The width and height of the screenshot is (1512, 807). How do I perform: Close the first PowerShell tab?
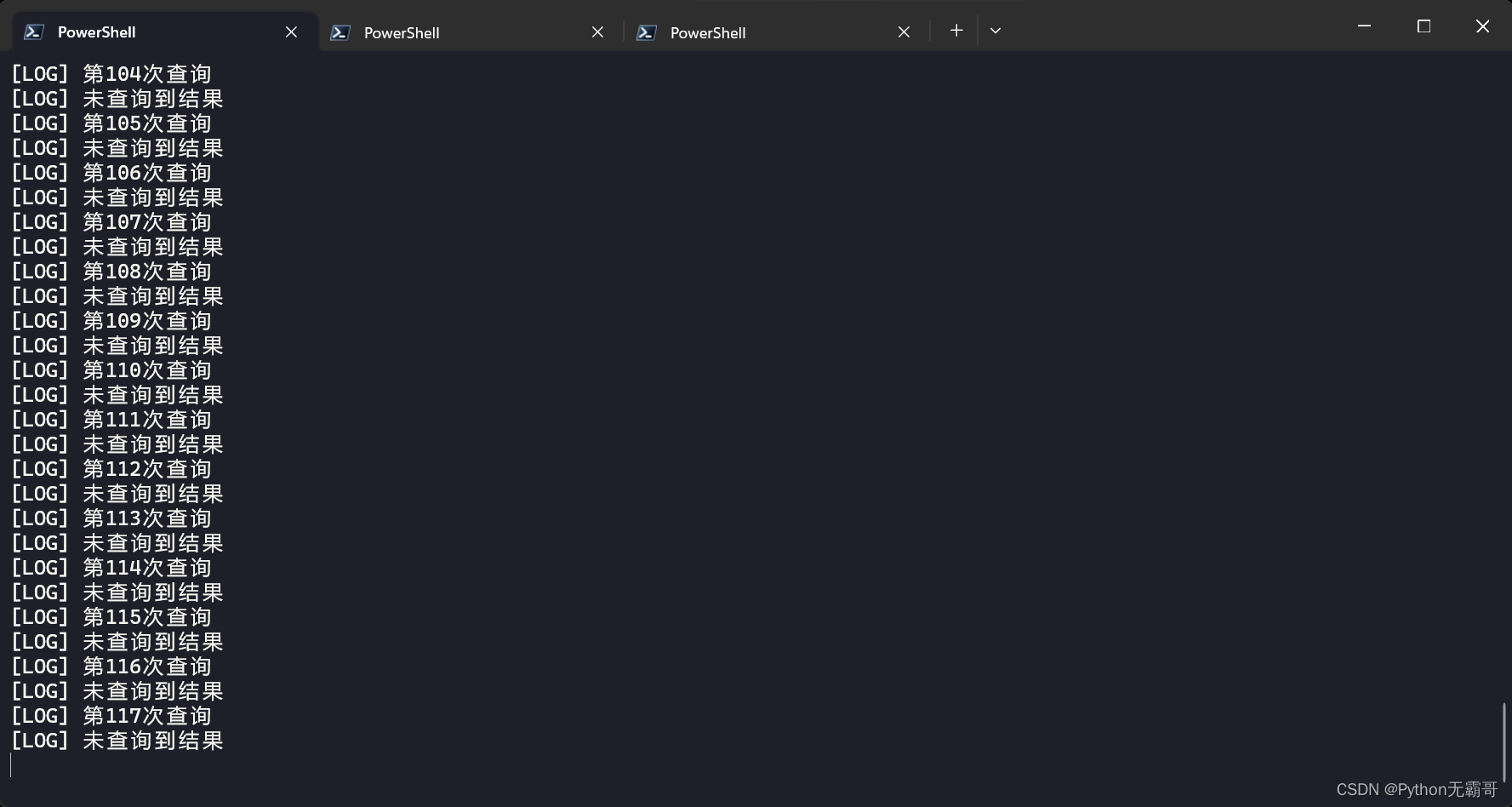click(291, 31)
